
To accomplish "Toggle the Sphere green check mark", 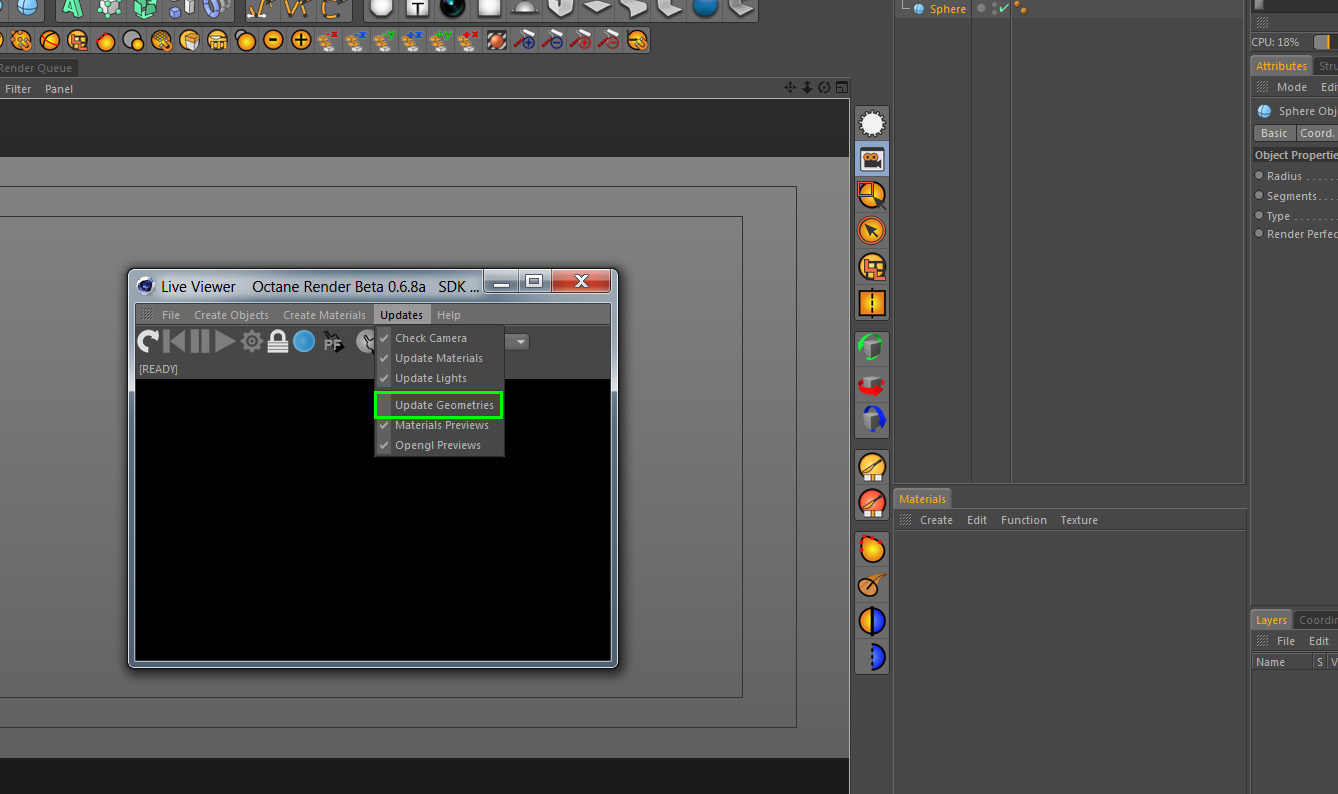I will click(1003, 8).
